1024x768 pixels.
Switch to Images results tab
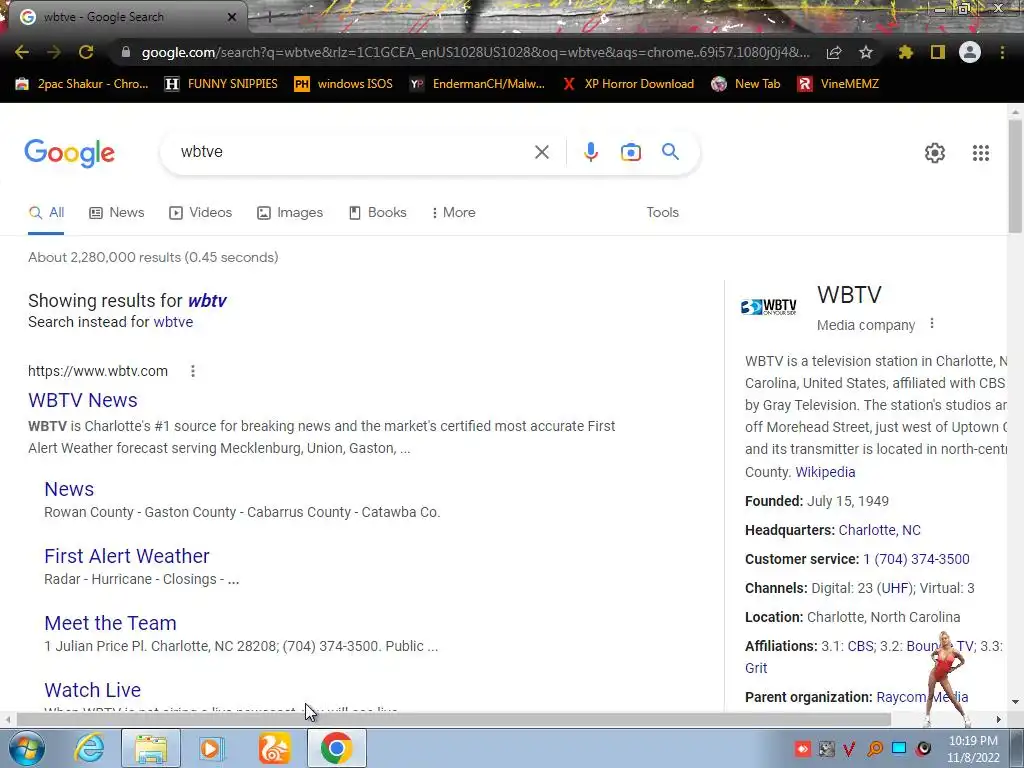point(290,213)
